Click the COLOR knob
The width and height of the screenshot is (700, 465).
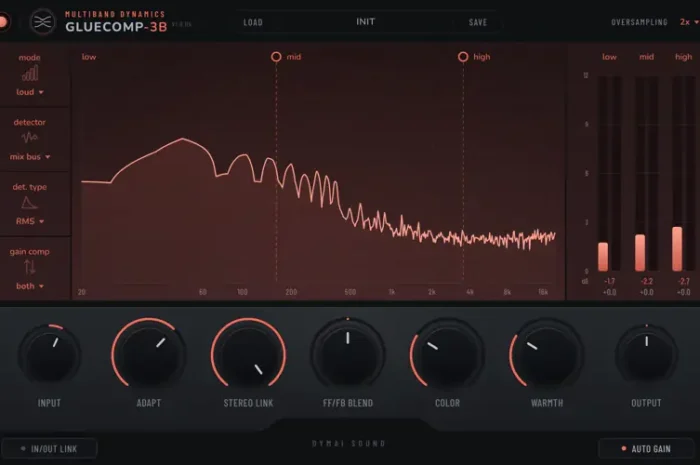click(x=447, y=355)
